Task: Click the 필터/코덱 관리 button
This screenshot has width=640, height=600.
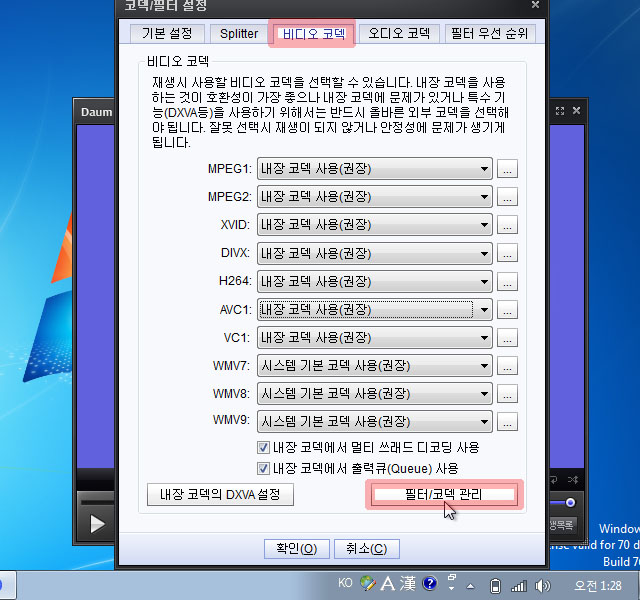Action: 444,494
